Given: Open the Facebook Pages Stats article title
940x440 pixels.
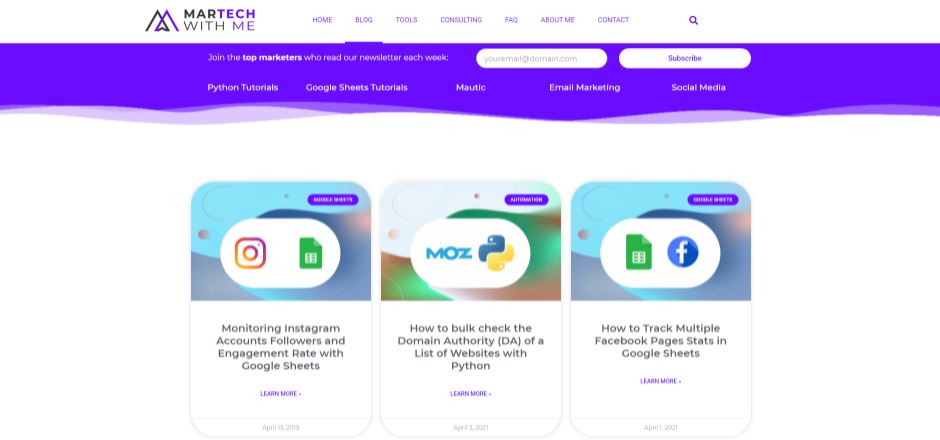Looking at the screenshot, I should pyautogui.click(x=661, y=340).
